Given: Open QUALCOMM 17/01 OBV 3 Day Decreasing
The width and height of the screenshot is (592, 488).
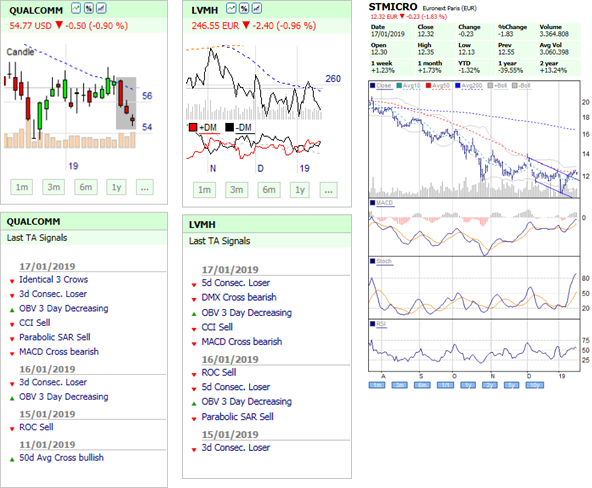Looking at the screenshot, I should point(64,308).
